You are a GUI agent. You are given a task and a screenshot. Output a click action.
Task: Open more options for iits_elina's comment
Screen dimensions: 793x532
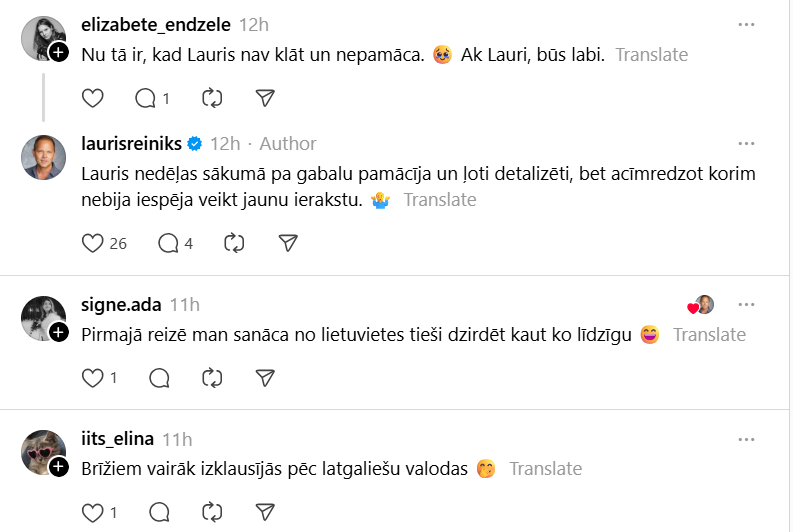click(x=746, y=439)
